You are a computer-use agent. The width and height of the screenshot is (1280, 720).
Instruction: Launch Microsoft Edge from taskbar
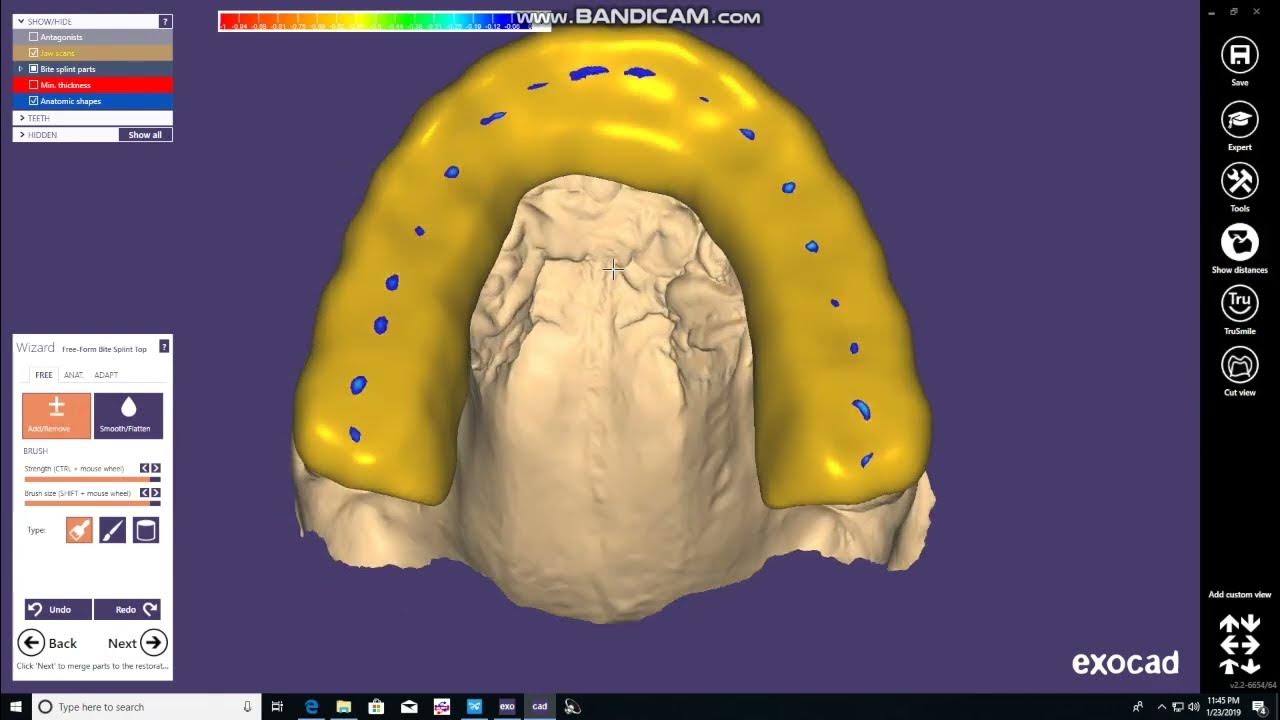pyautogui.click(x=311, y=707)
